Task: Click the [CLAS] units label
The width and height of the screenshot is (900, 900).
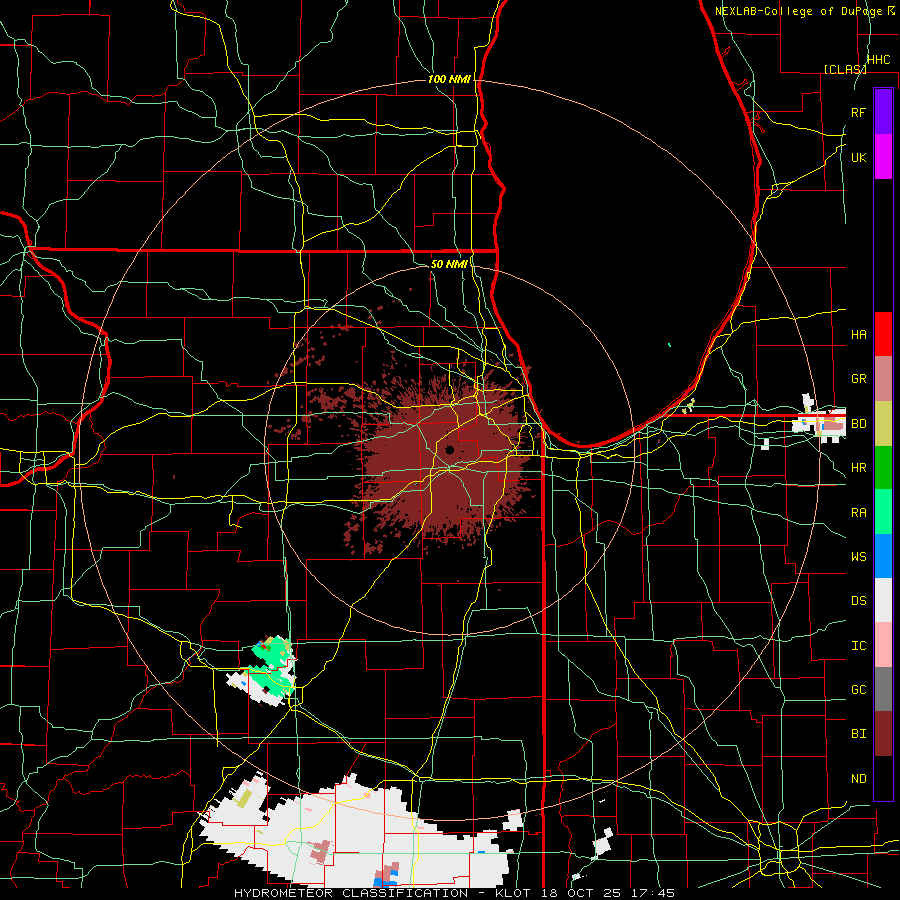Action: tap(845, 69)
